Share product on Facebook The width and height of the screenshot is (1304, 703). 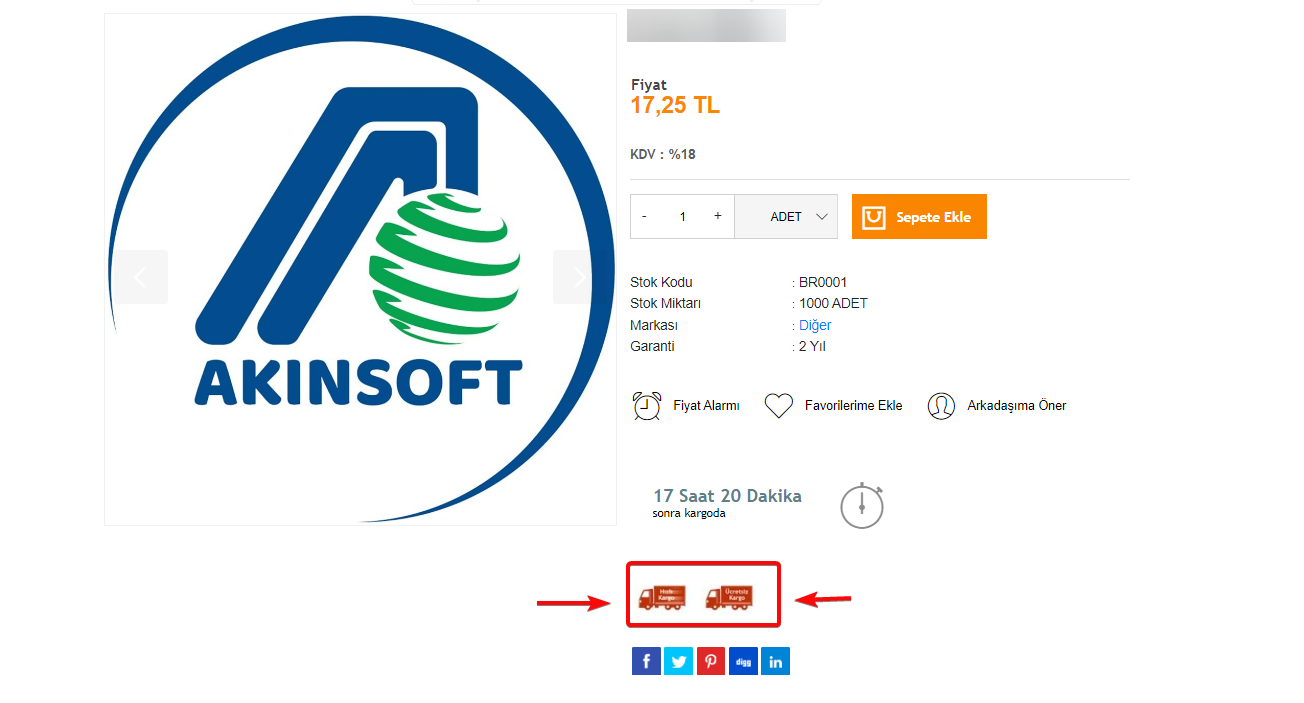[x=646, y=661]
